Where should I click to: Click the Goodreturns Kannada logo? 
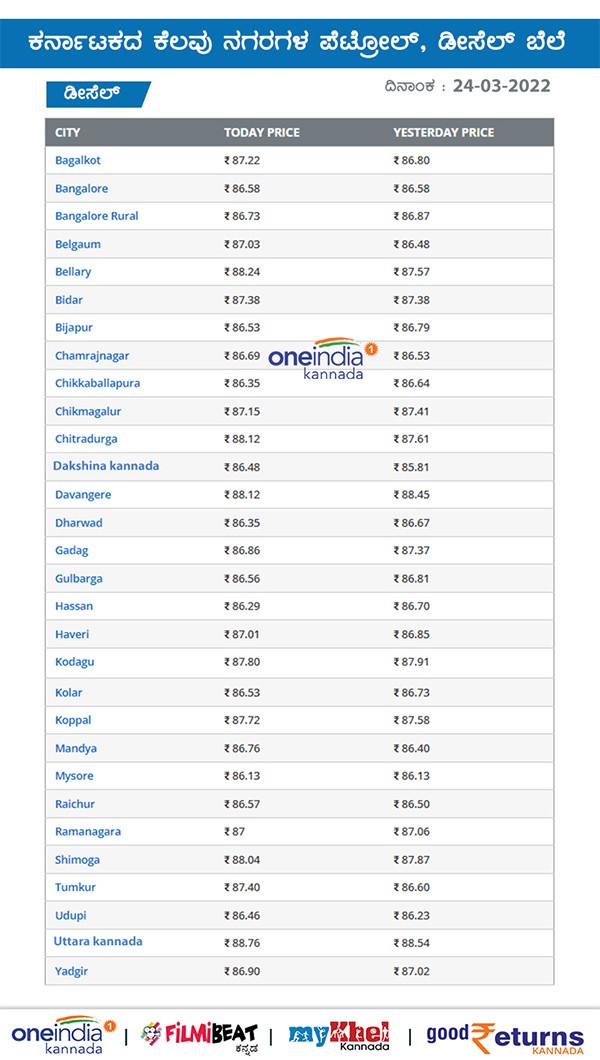click(x=505, y=1035)
